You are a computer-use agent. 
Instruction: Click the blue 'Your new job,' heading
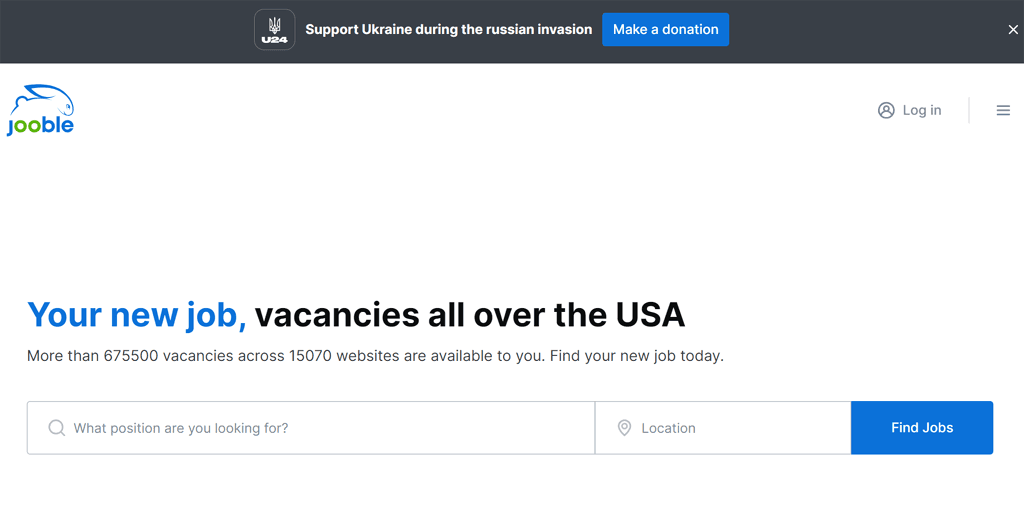137,315
